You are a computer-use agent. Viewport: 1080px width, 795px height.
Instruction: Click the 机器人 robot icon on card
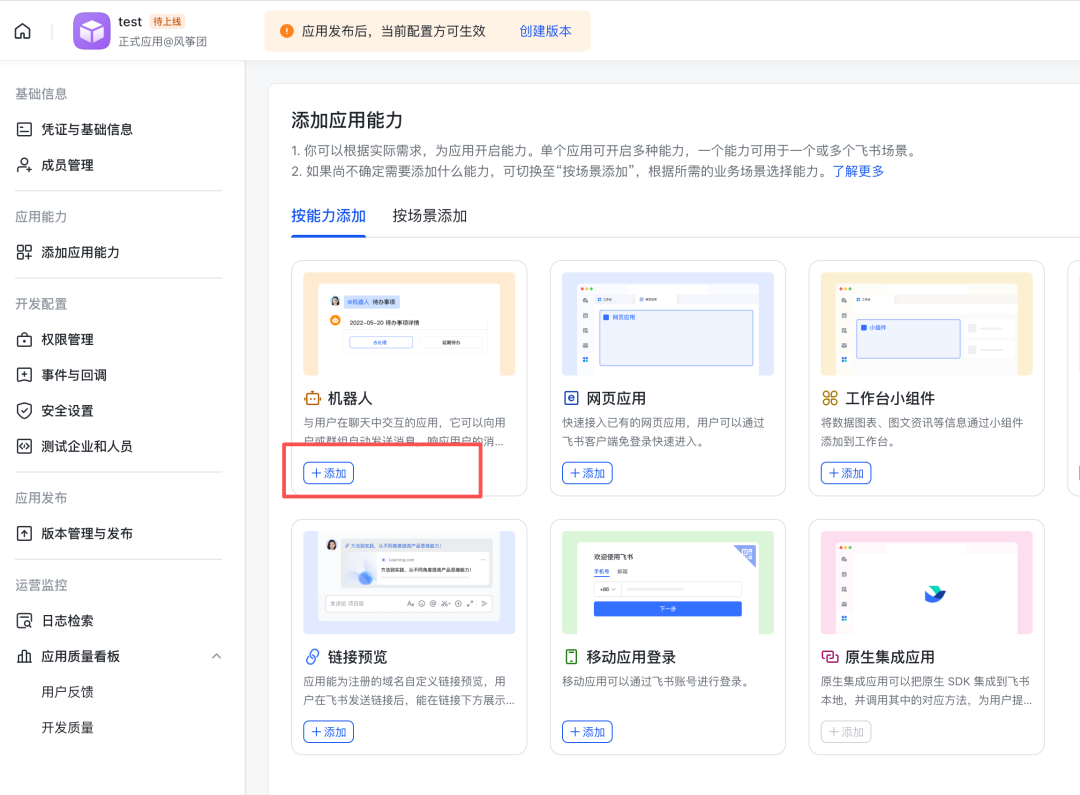(312, 398)
